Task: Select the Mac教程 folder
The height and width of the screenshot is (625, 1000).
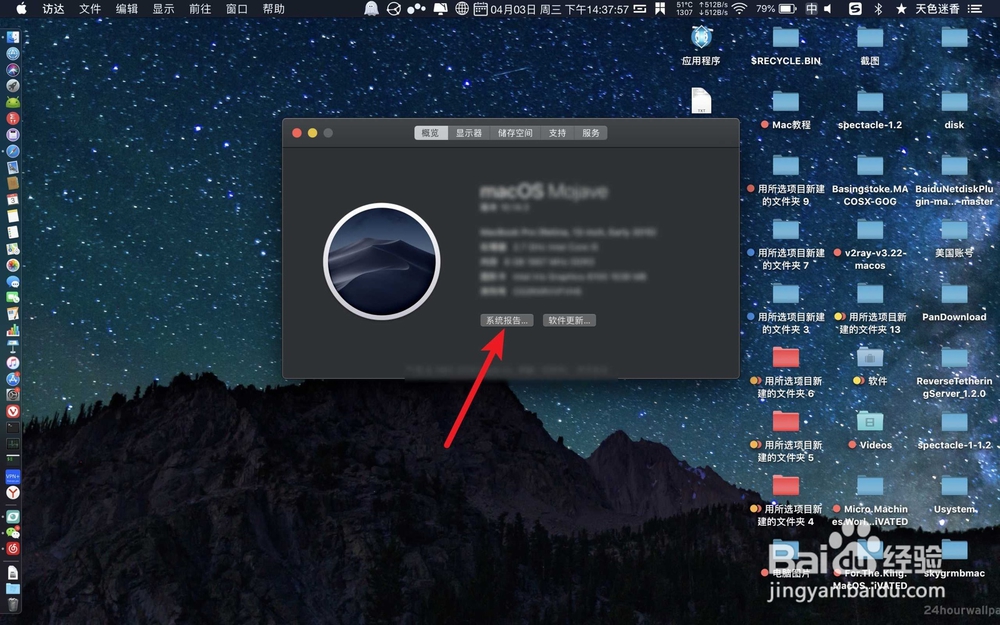Action: [x=786, y=102]
